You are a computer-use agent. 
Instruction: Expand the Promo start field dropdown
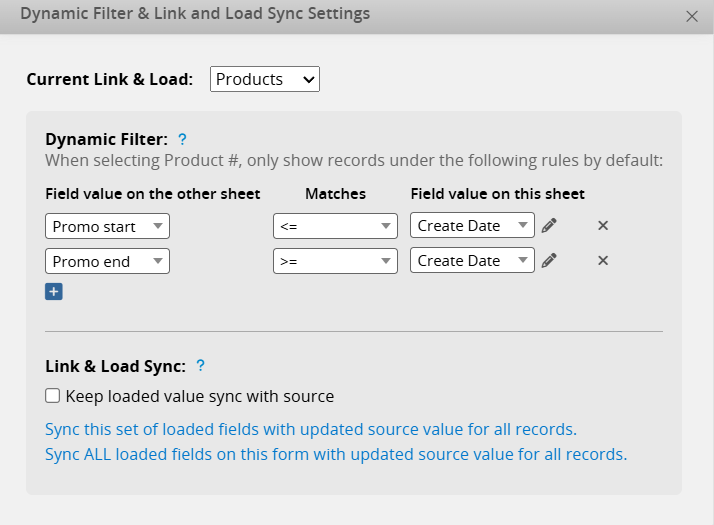coord(108,226)
